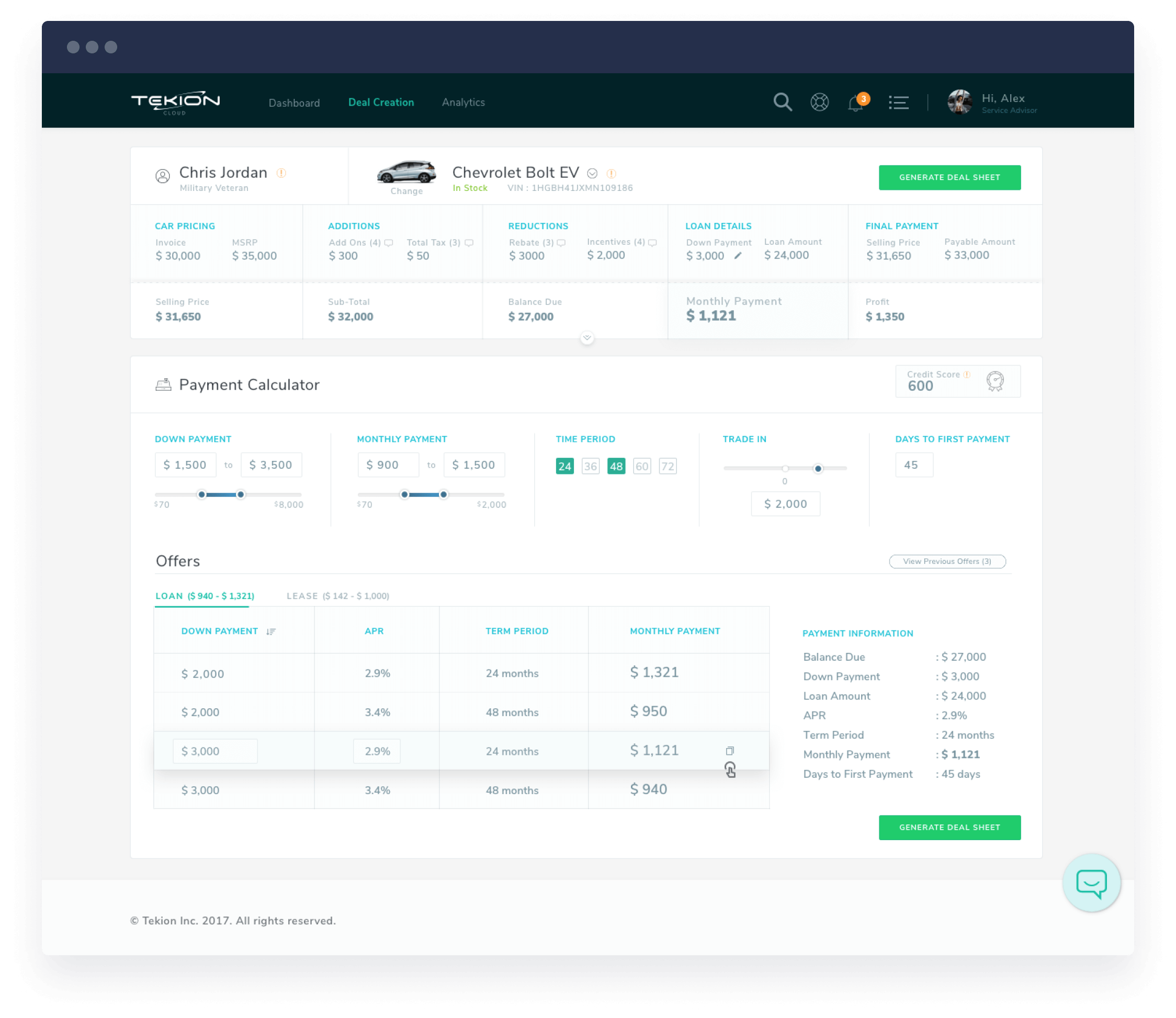Click the credit score badge icon
This screenshot has width=1176, height=1018.
995,381
